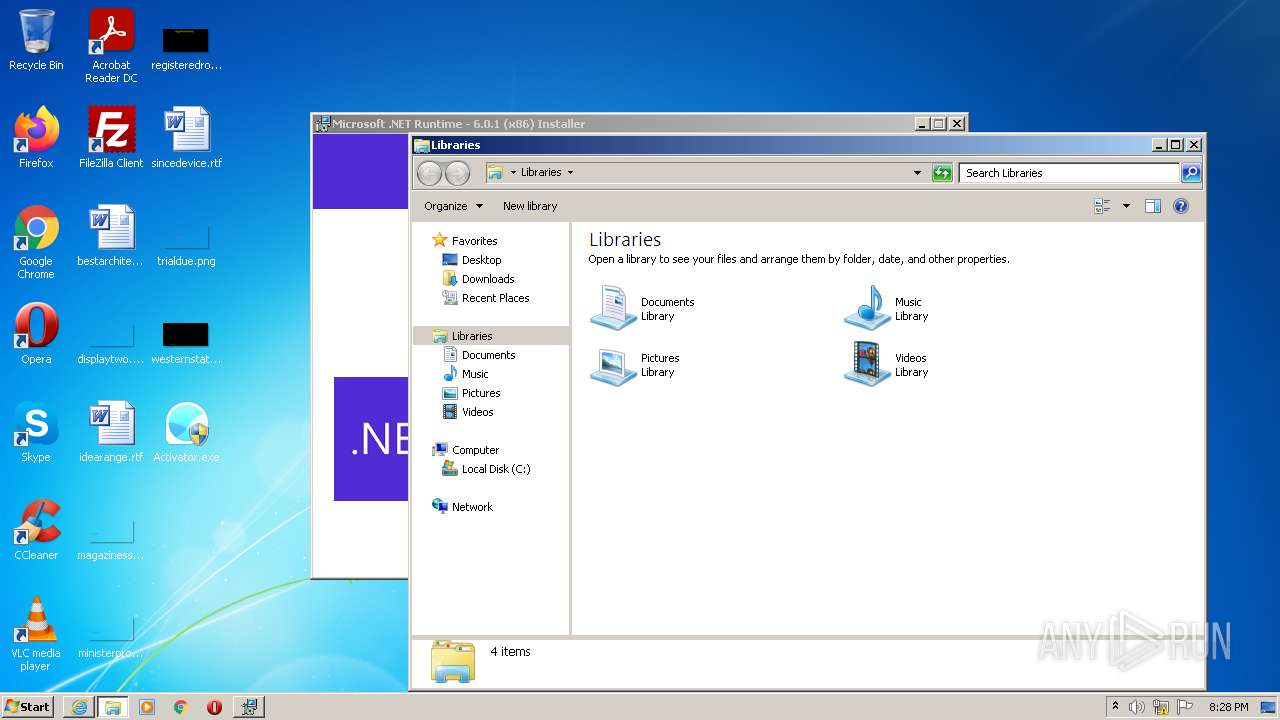Click the search magnifier icon
Viewport: 1280px width, 720px height.
tap(1190, 173)
